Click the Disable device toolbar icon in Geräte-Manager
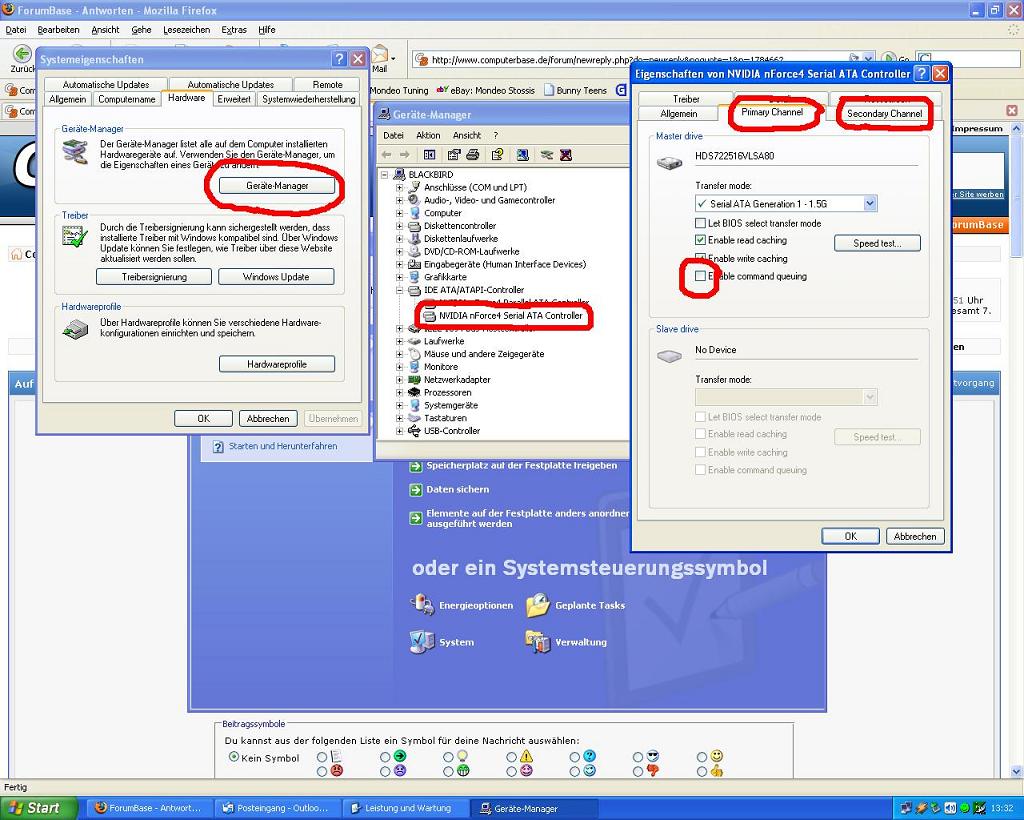The width and height of the screenshot is (1024, 820). pos(547,155)
